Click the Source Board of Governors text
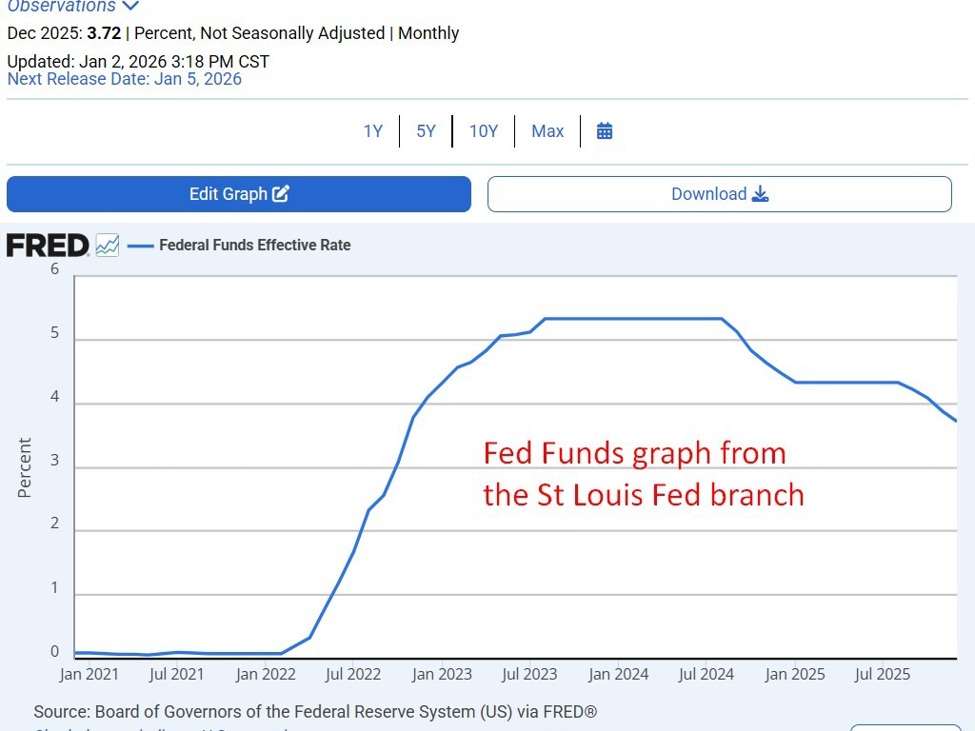The image size is (975, 731). [x=315, y=712]
